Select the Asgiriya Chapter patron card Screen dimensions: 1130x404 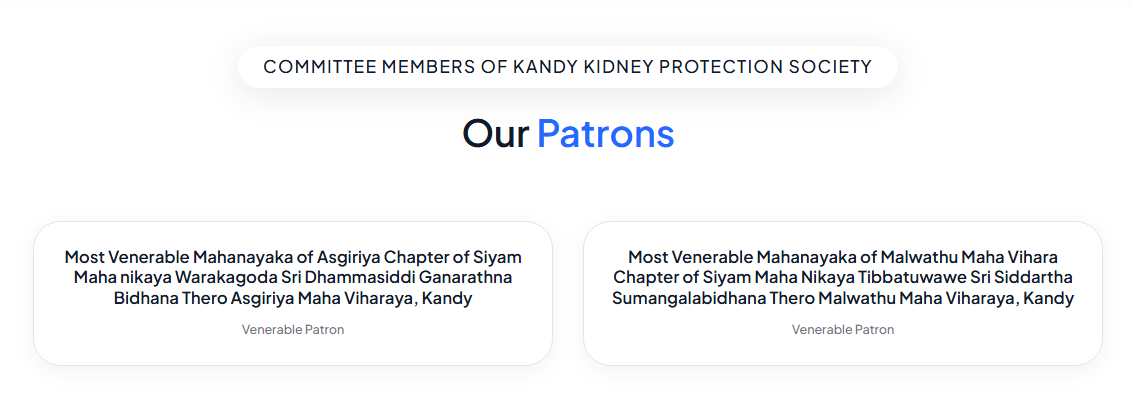coord(293,293)
